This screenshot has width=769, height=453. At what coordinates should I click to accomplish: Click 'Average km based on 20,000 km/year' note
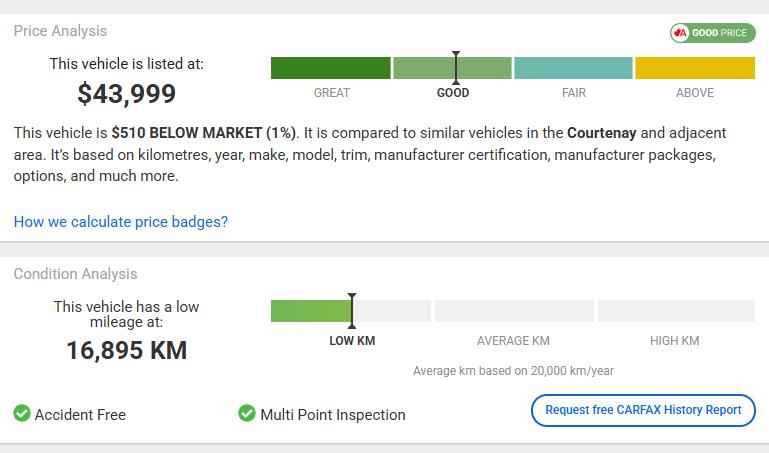point(513,371)
